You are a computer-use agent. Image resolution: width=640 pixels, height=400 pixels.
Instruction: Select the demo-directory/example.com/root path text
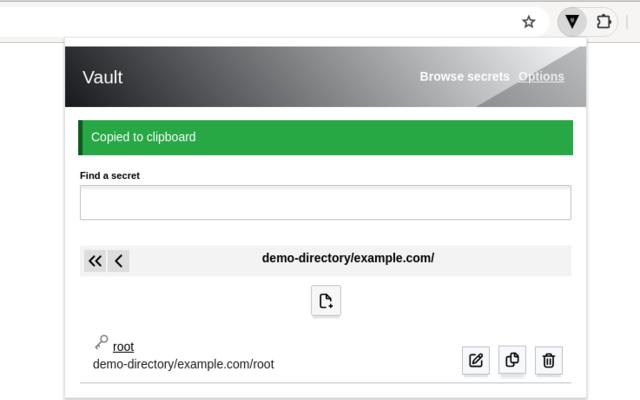(x=183, y=364)
